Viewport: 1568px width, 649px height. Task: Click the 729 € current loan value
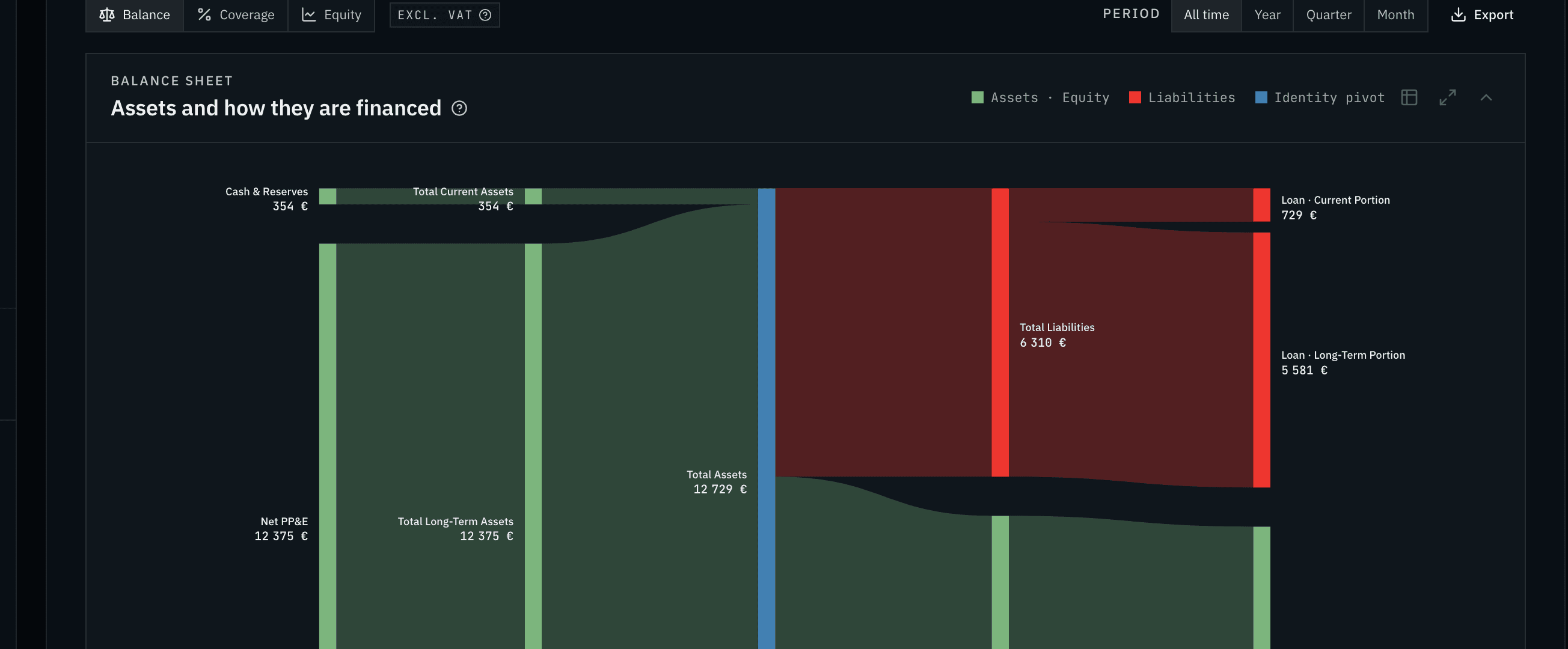(x=1298, y=215)
